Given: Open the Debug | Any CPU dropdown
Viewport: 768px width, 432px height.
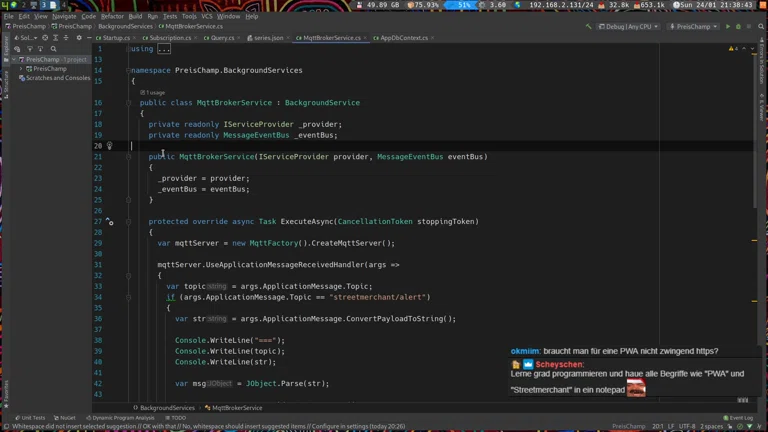Looking at the screenshot, I should tap(629, 27).
